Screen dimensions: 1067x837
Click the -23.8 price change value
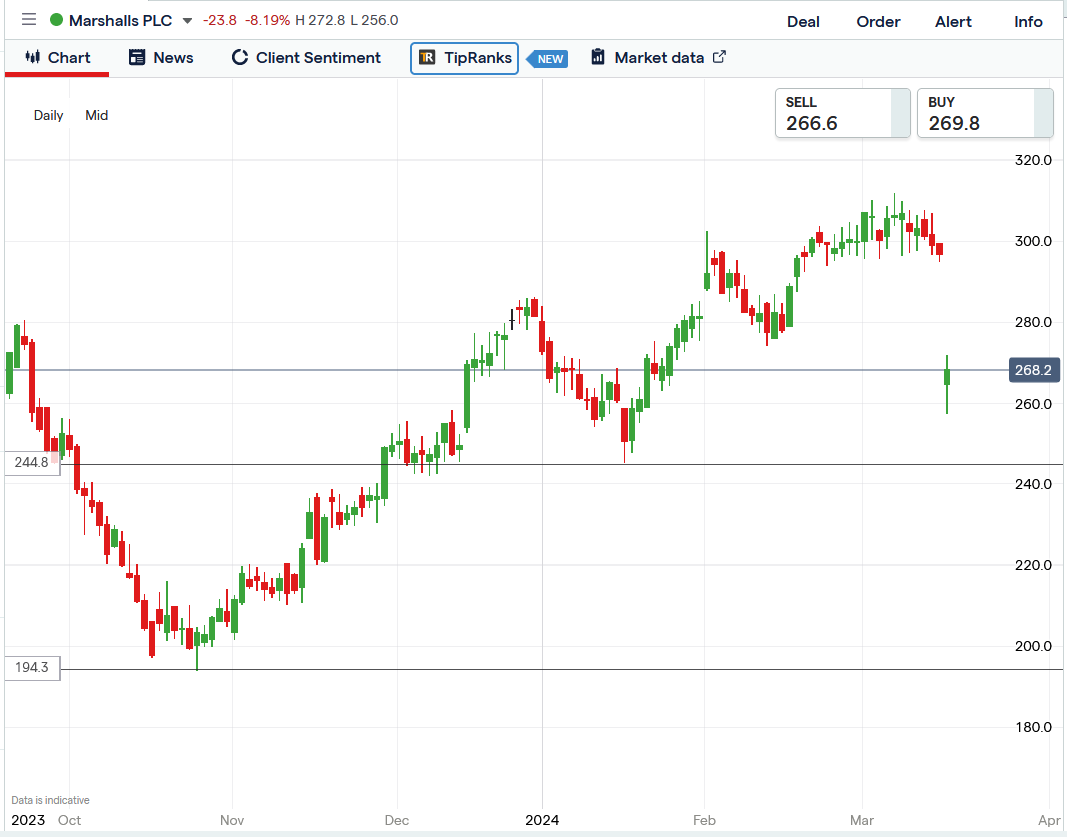(x=220, y=20)
